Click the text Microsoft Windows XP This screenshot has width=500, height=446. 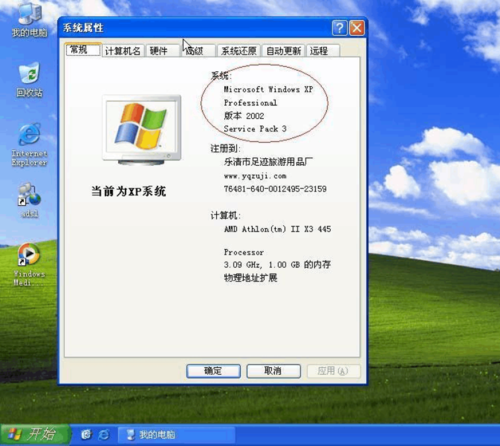pos(268,89)
